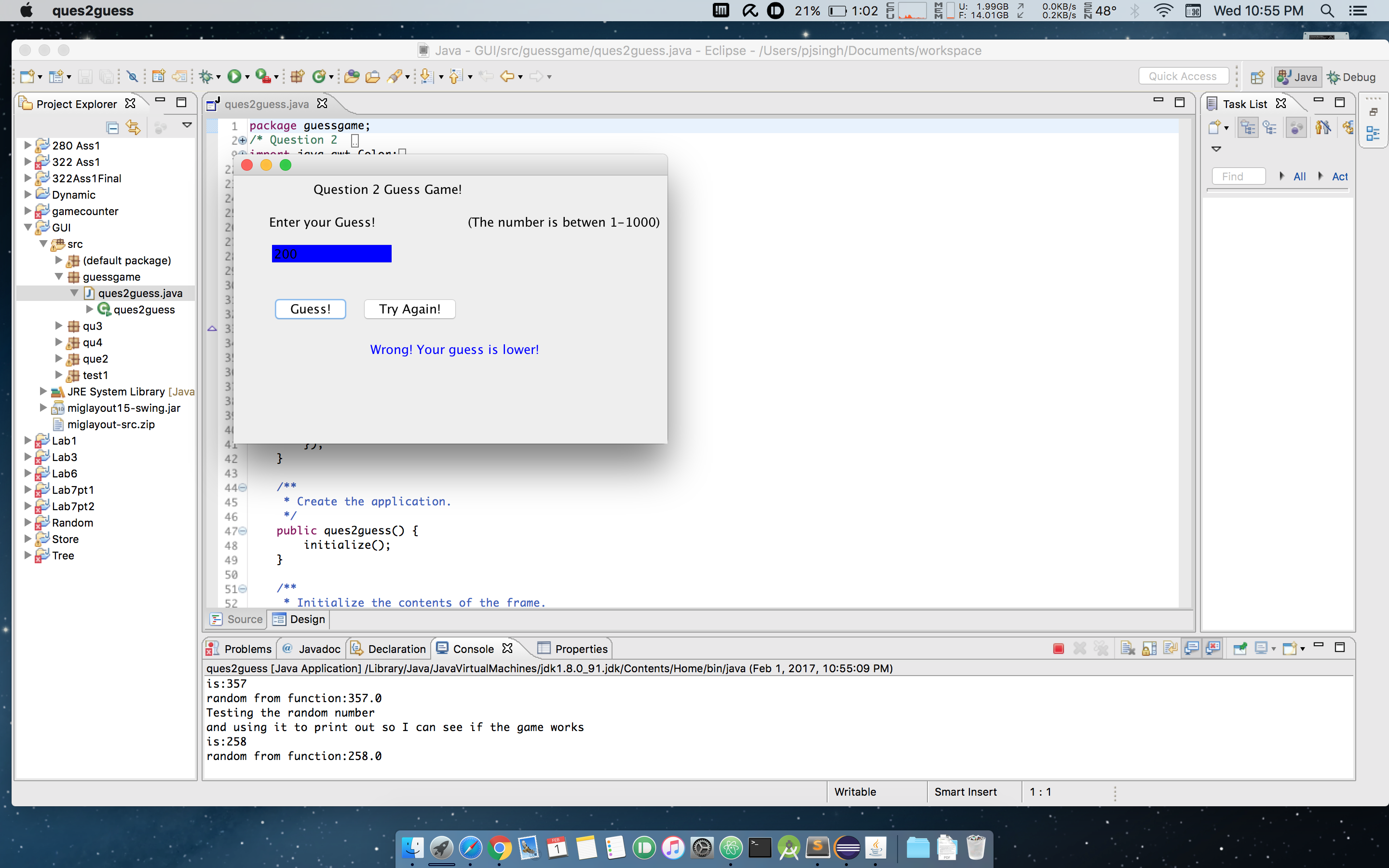Expand the 280 Ass1 project
Image resolution: width=1389 pixels, height=868 pixels.
(27, 145)
